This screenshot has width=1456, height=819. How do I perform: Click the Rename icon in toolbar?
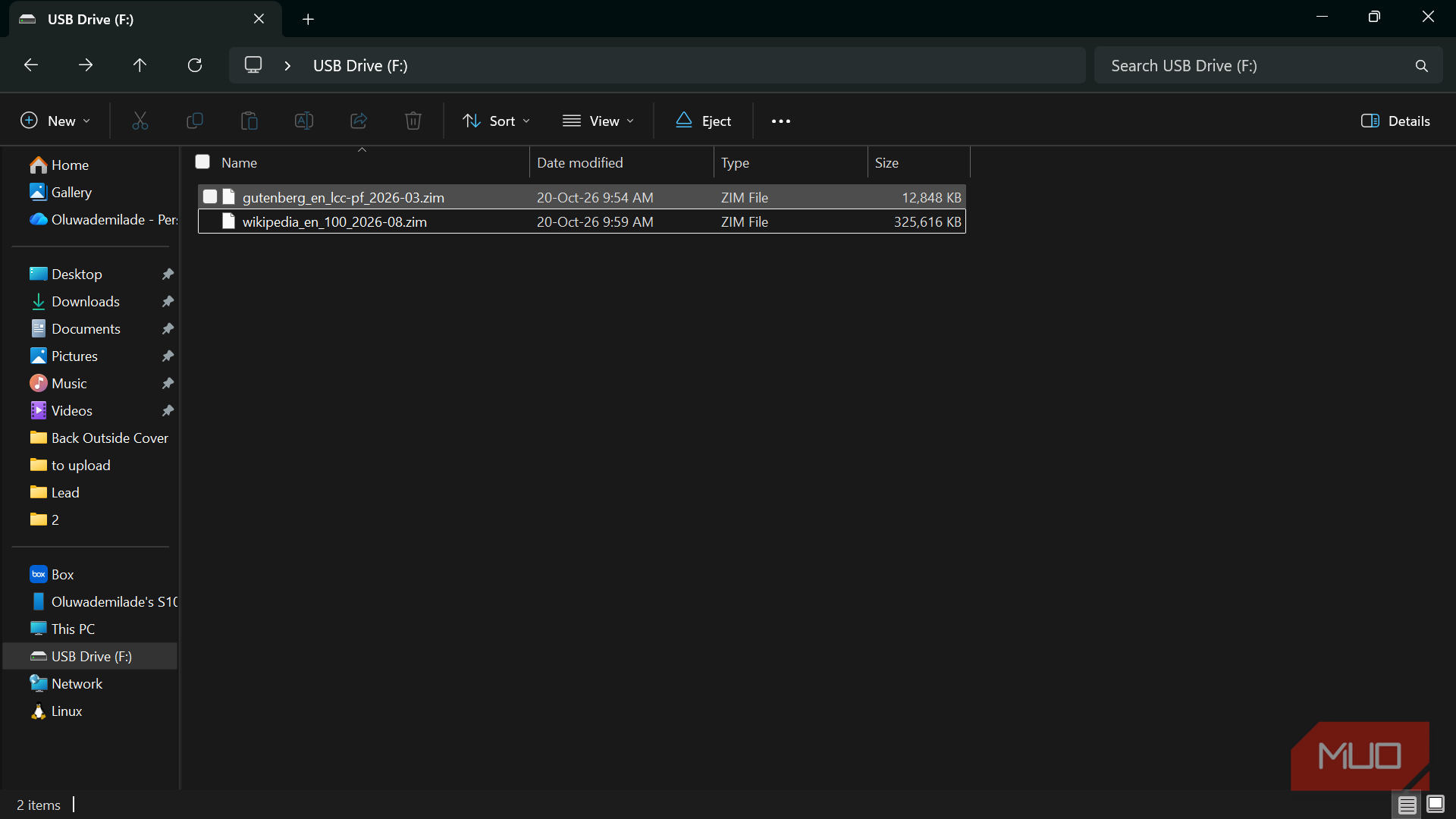[304, 121]
